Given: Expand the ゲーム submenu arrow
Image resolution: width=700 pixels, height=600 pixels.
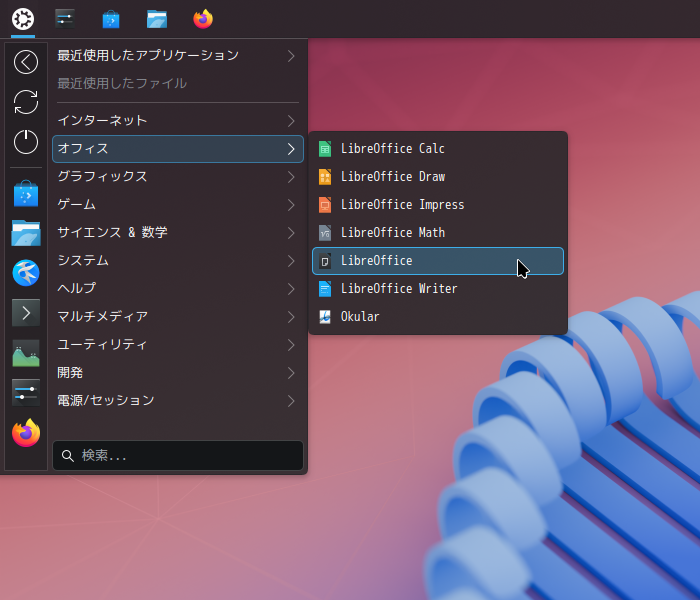Looking at the screenshot, I should tap(291, 205).
